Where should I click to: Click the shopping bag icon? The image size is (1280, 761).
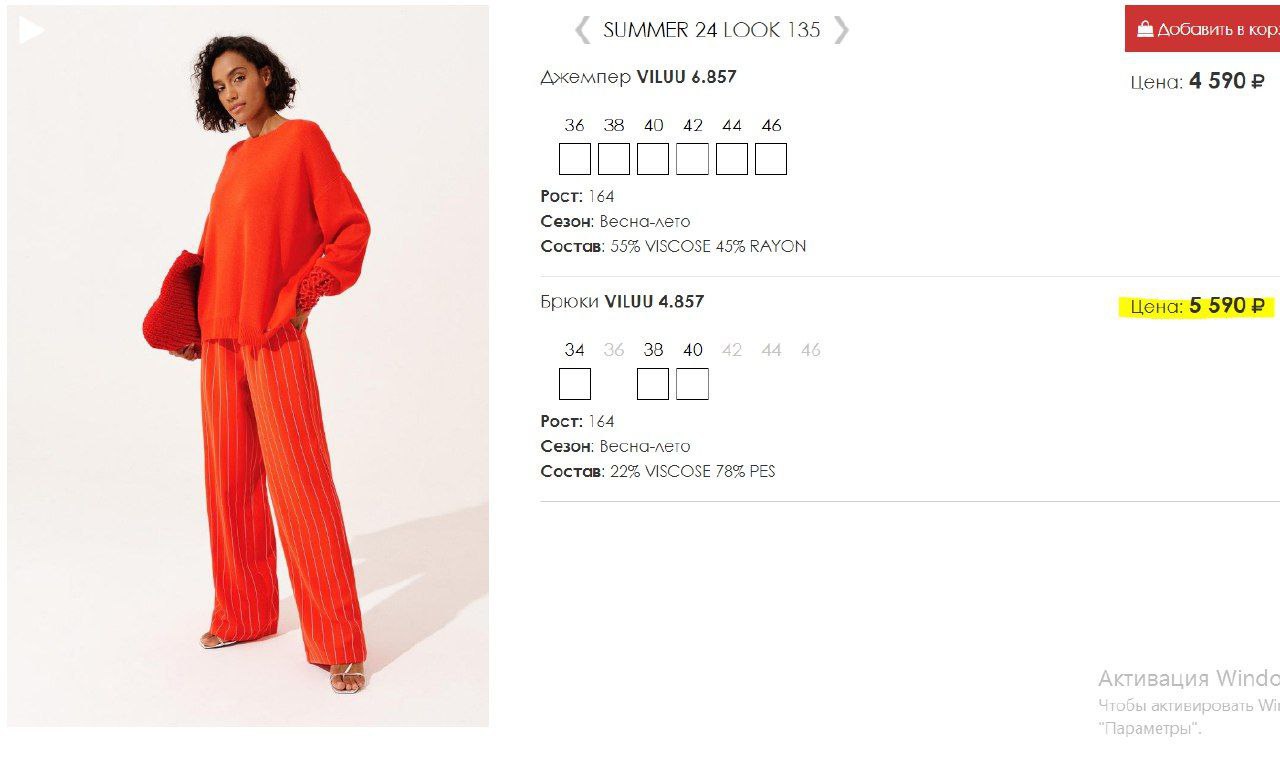point(1145,29)
